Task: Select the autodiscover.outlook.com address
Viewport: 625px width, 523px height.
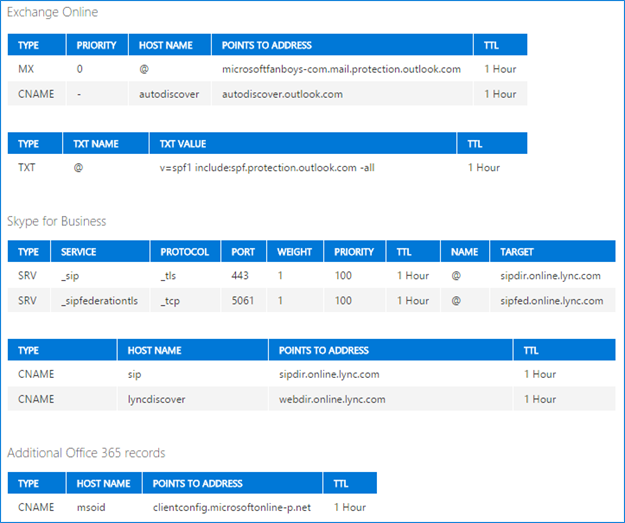Action: pyautogui.click(x=282, y=94)
